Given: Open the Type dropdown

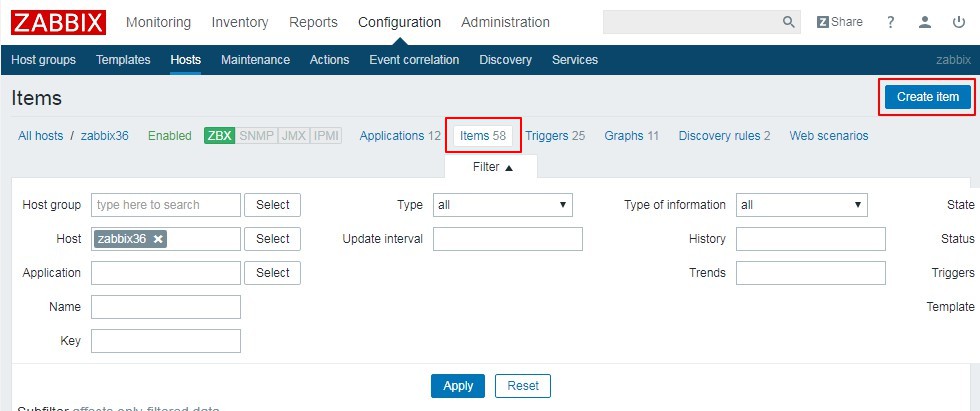Looking at the screenshot, I should pos(502,205).
